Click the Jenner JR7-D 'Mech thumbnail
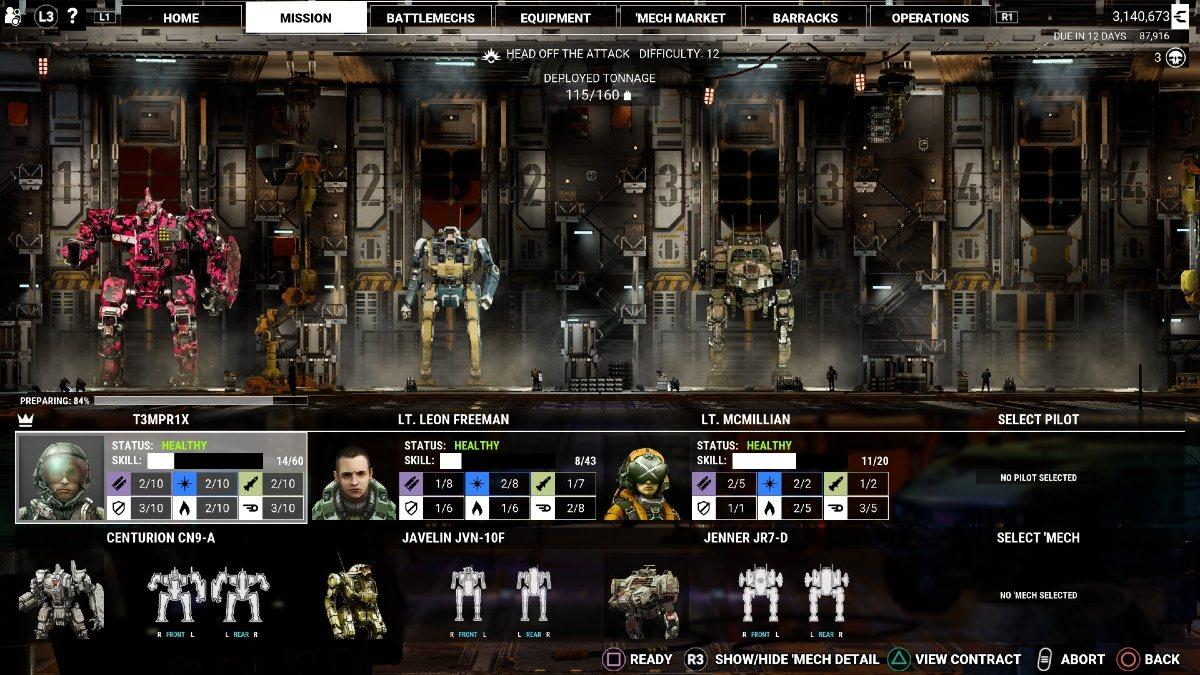 (646, 598)
